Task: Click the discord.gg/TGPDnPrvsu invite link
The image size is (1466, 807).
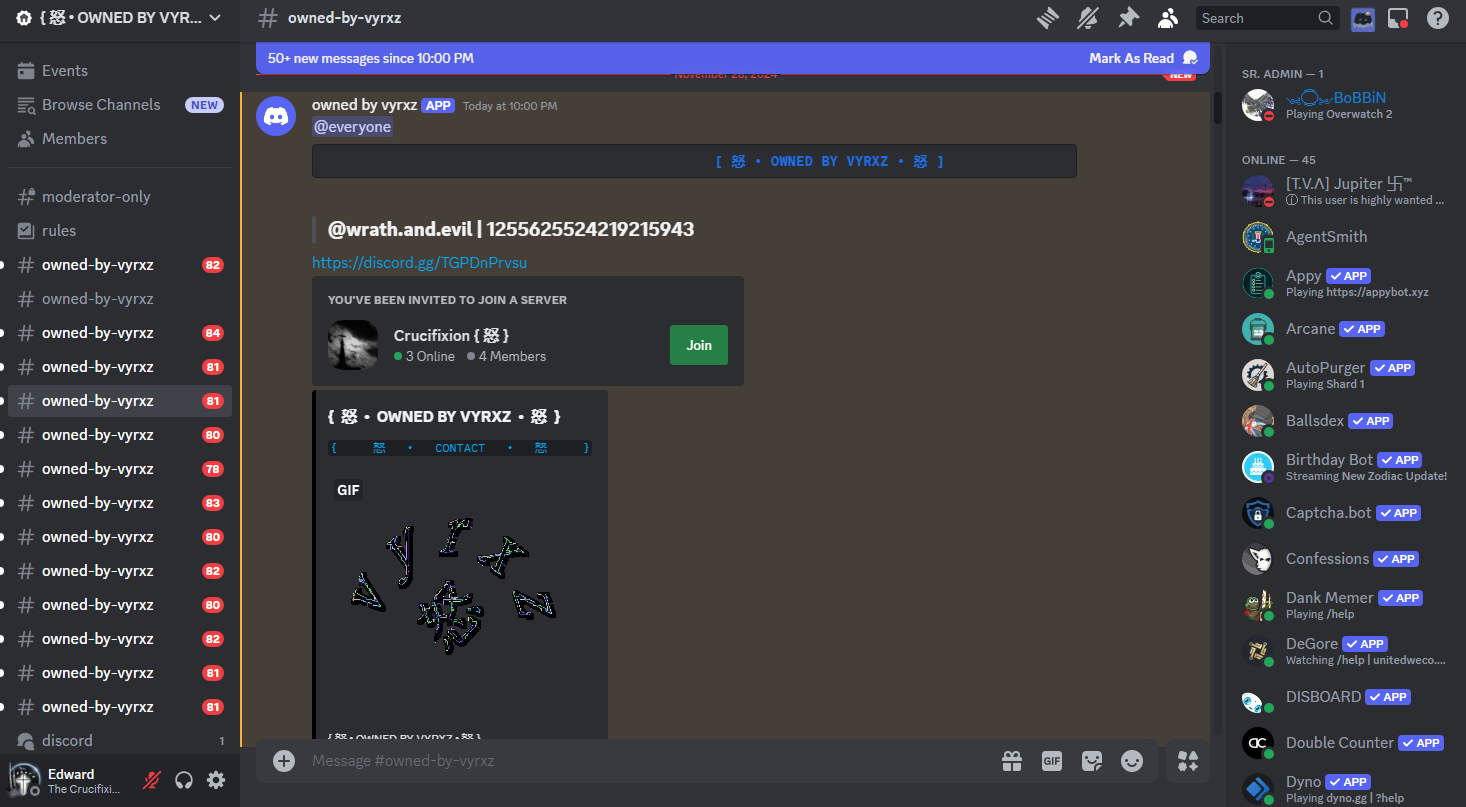Action: click(419, 263)
